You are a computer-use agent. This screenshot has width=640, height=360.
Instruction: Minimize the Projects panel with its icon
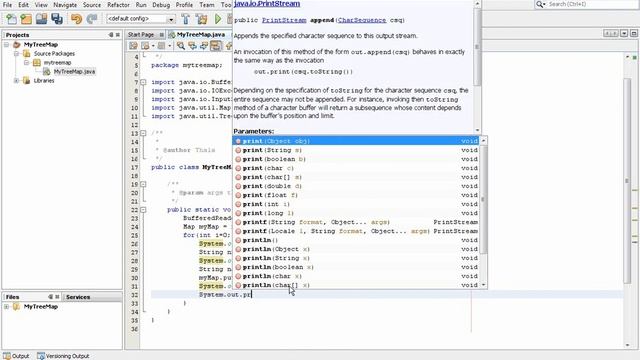[111, 35]
